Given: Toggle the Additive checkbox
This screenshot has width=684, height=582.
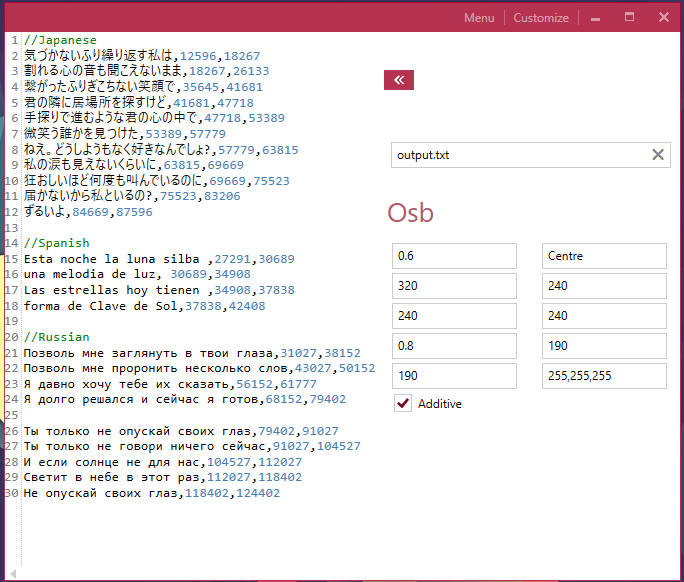Looking at the screenshot, I should (x=403, y=403).
